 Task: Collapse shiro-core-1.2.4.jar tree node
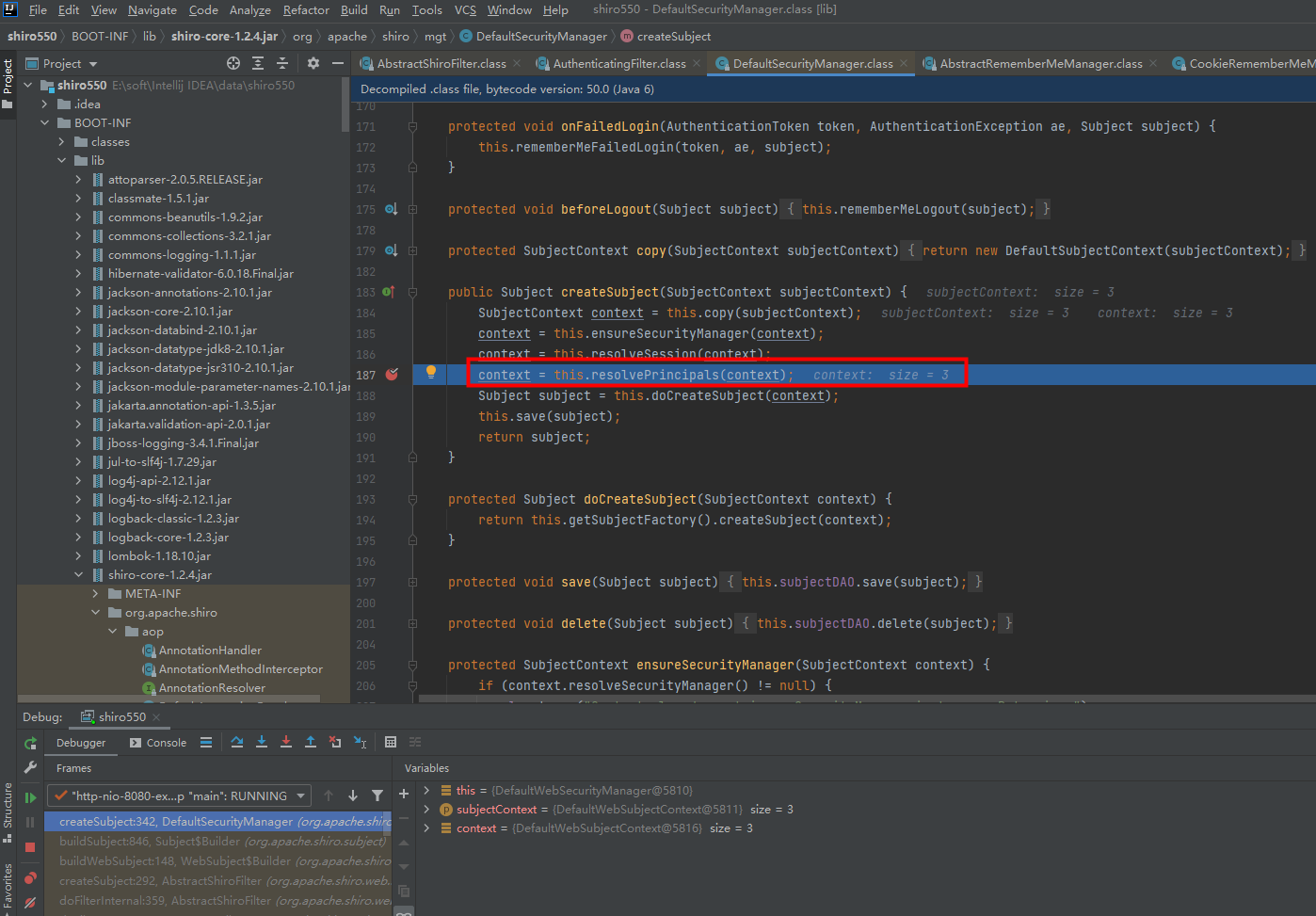pyautogui.click(x=79, y=574)
